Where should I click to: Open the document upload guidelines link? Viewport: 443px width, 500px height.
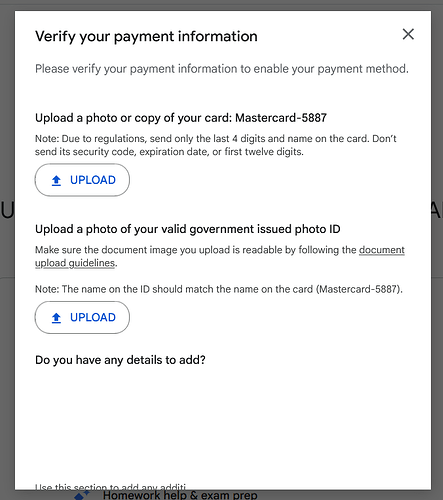click(x=220, y=256)
